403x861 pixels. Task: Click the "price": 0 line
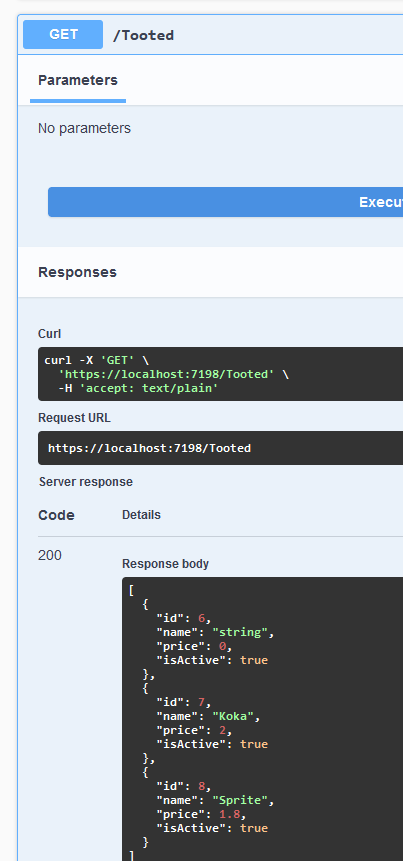[194, 646]
